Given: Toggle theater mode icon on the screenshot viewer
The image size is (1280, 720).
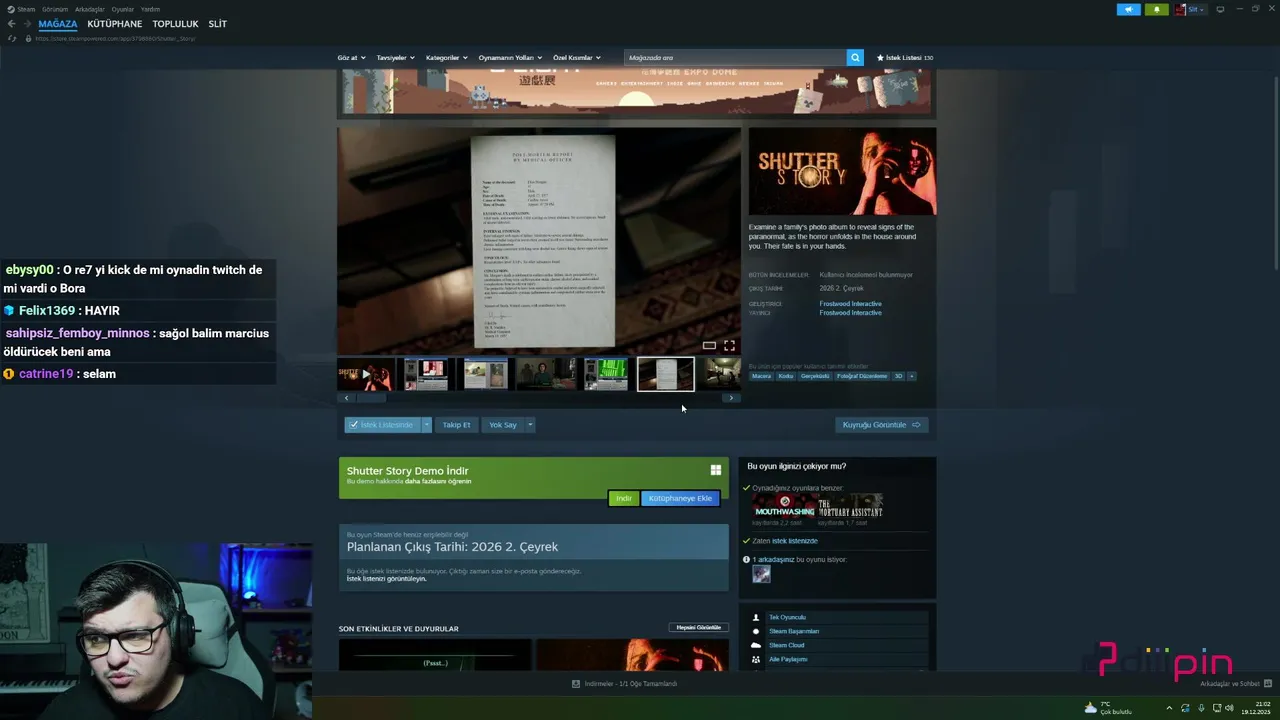Looking at the screenshot, I should point(709,345).
